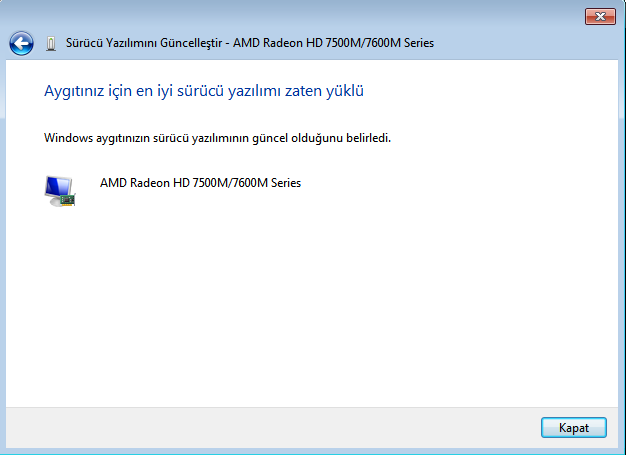The image size is (628, 455).
Task: Click the small driver device icon in title
Action: coord(51,44)
